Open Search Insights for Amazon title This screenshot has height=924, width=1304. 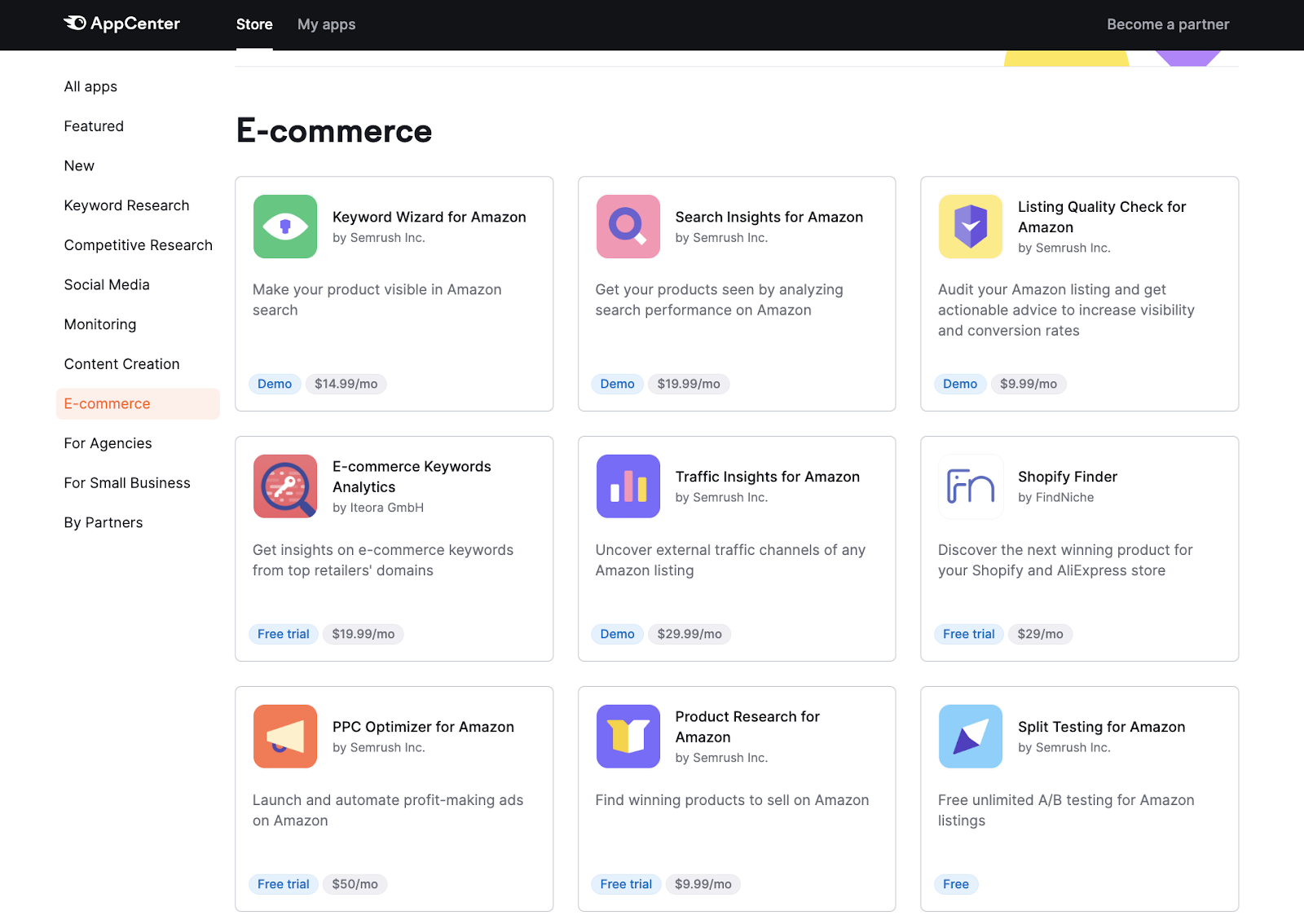pos(769,217)
